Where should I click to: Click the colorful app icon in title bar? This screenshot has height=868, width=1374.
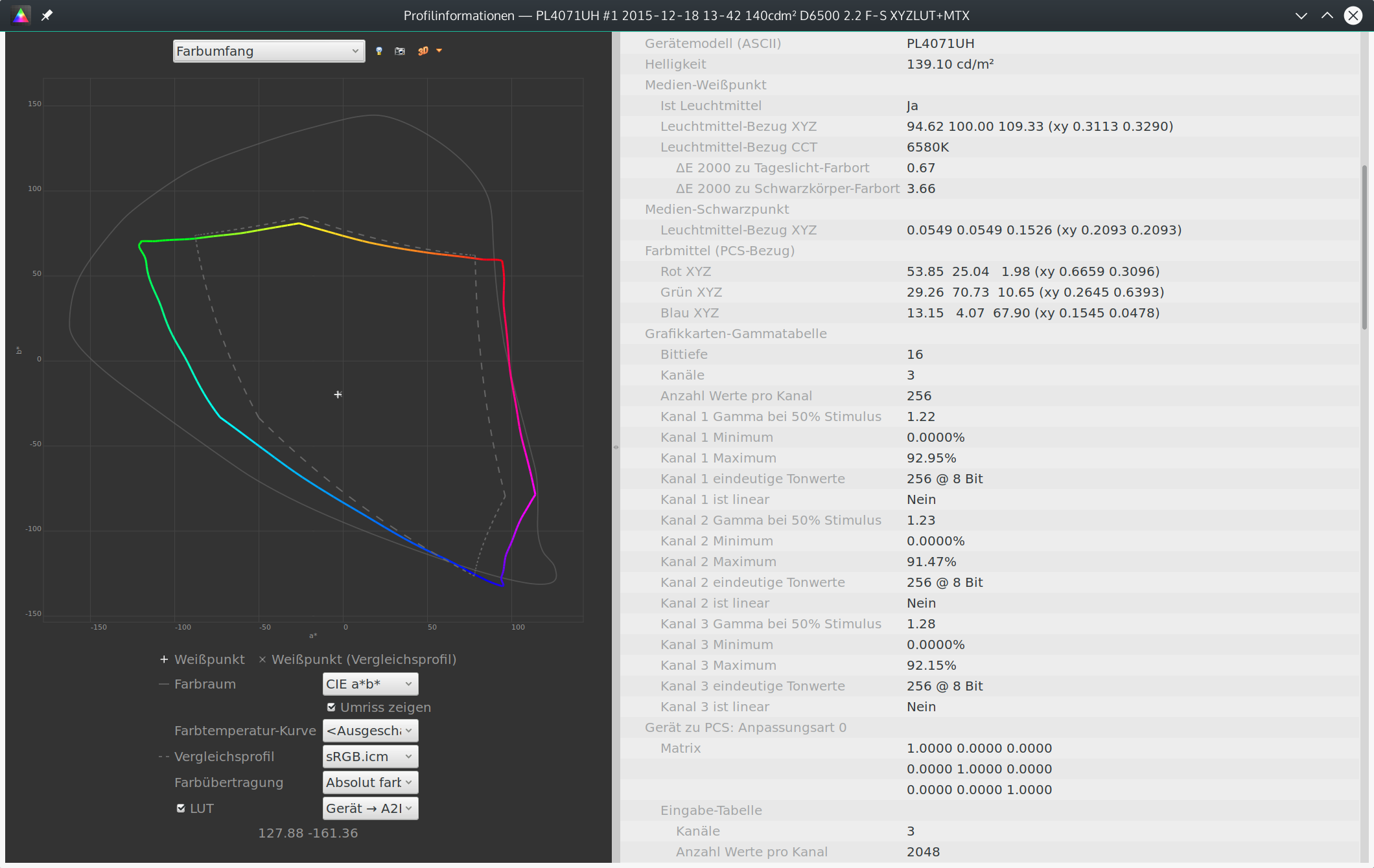[x=21, y=16]
